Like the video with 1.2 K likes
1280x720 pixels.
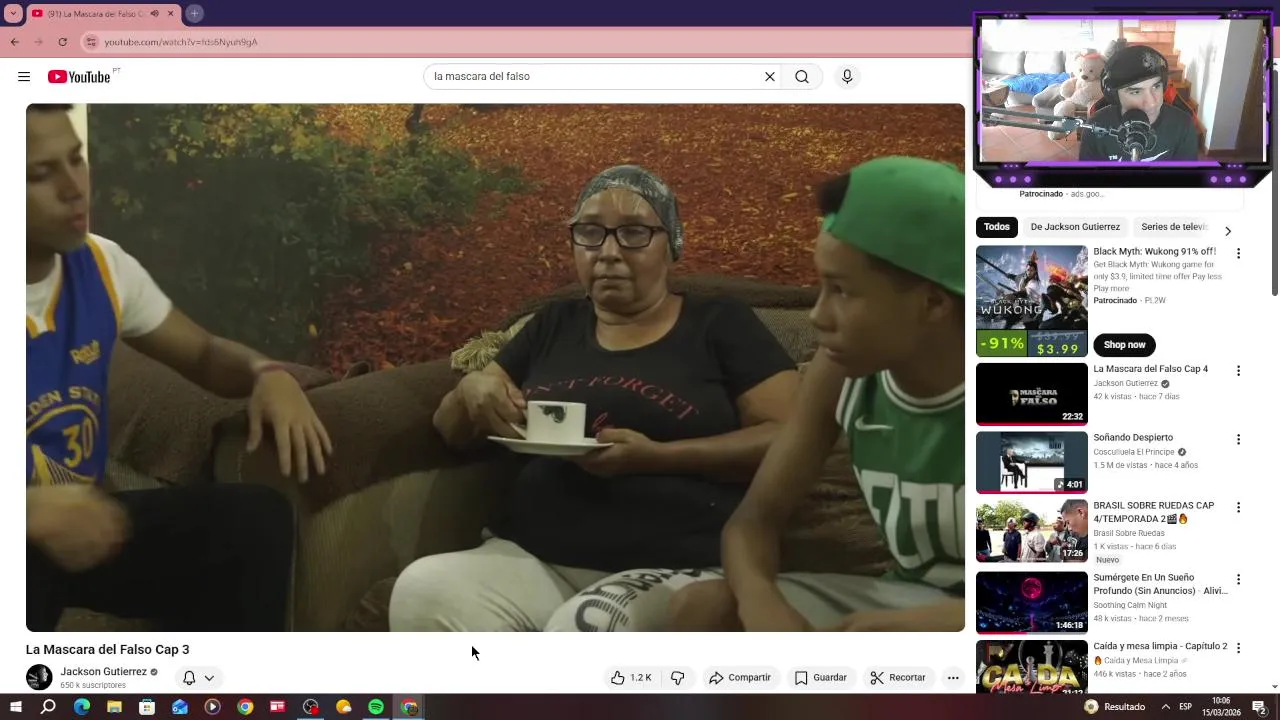(x=631, y=678)
